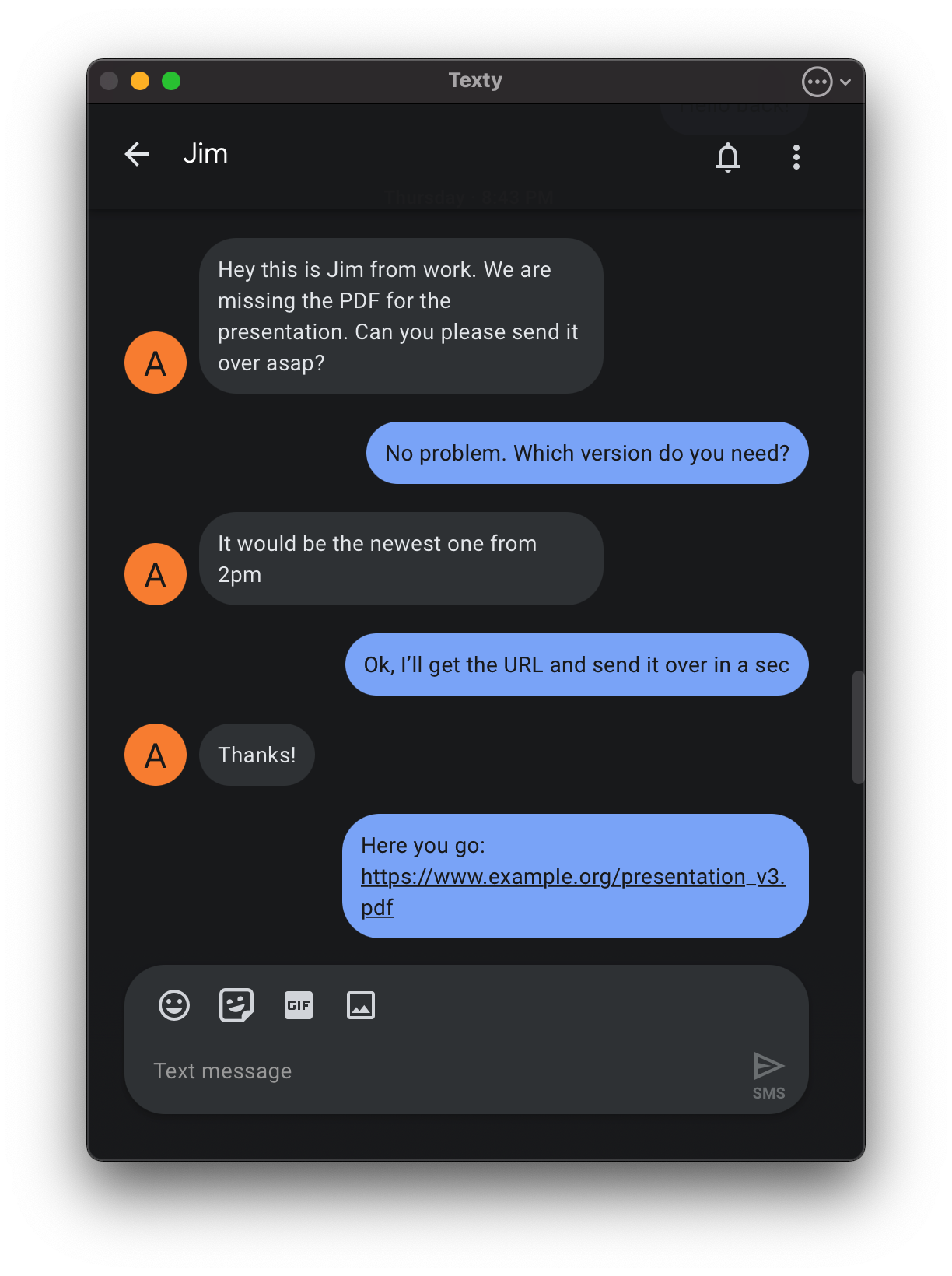Viewport: 952px width, 1276px height.
Task: Click the newest one from 2pm message bubble
Action: [x=401, y=559]
